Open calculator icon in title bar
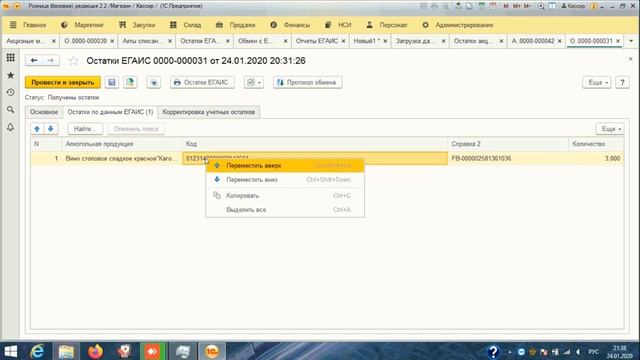The width and height of the screenshot is (640, 360). 482,6
